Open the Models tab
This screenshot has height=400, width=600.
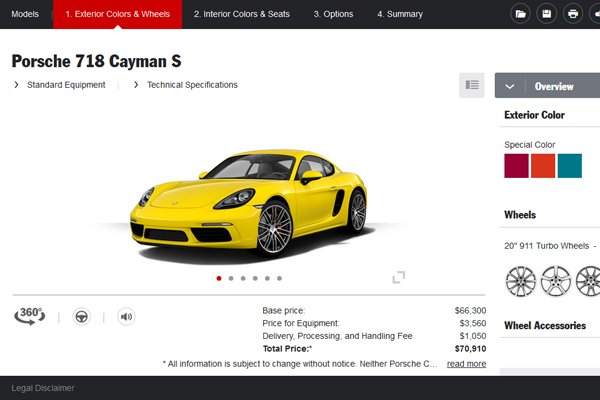[25, 14]
